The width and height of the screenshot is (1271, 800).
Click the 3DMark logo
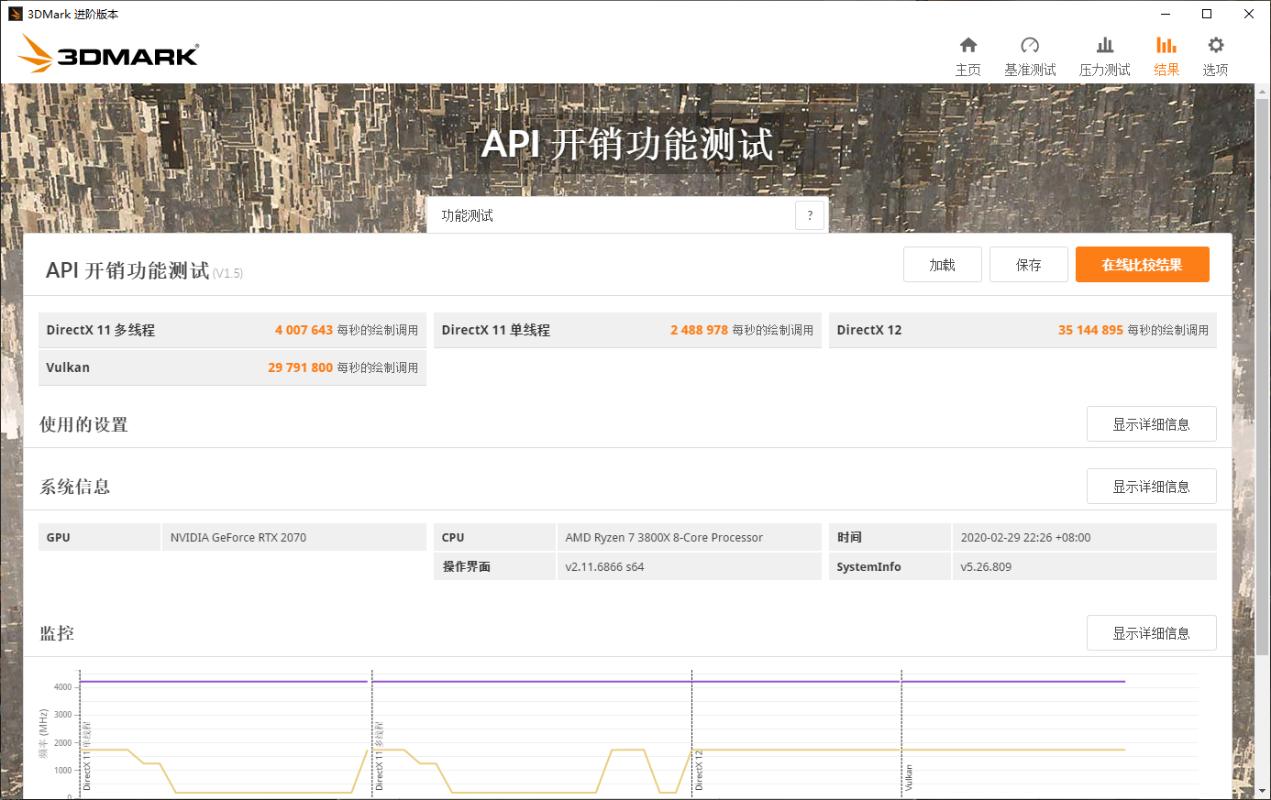pyautogui.click(x=106, y=55)
